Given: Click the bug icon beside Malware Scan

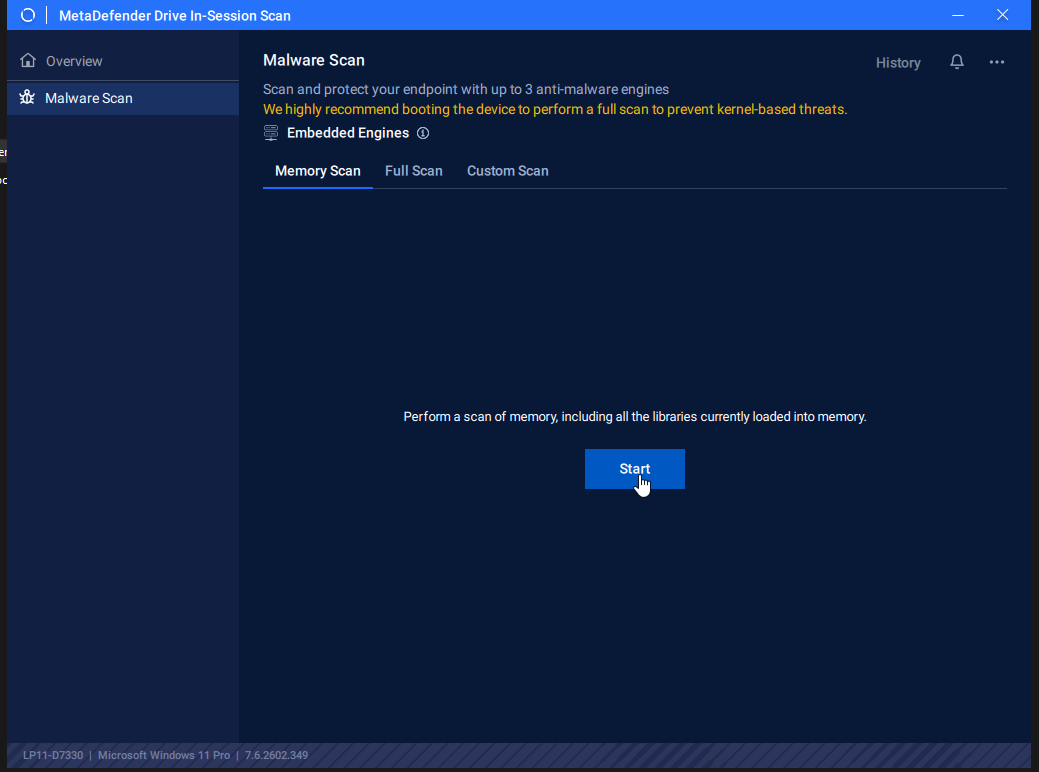Looking at the screenshot, I should click(28, 98).
